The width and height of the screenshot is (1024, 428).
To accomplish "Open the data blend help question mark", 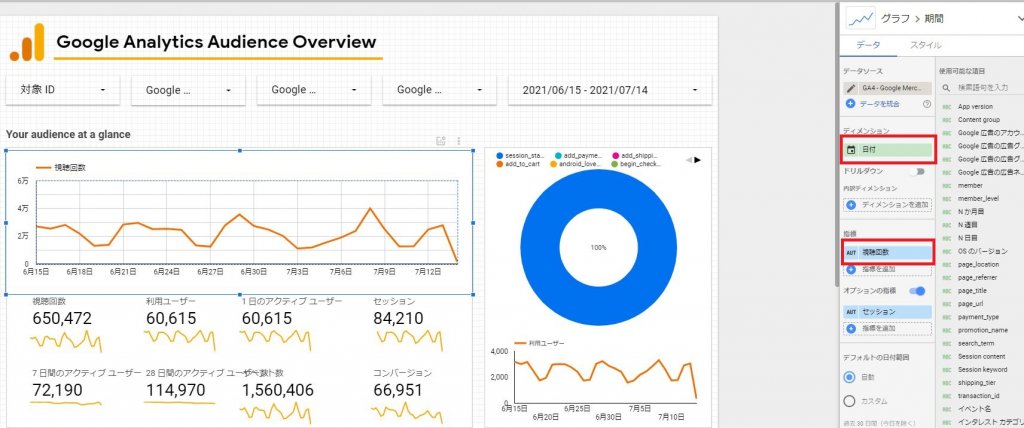I will tap(927, 104).
